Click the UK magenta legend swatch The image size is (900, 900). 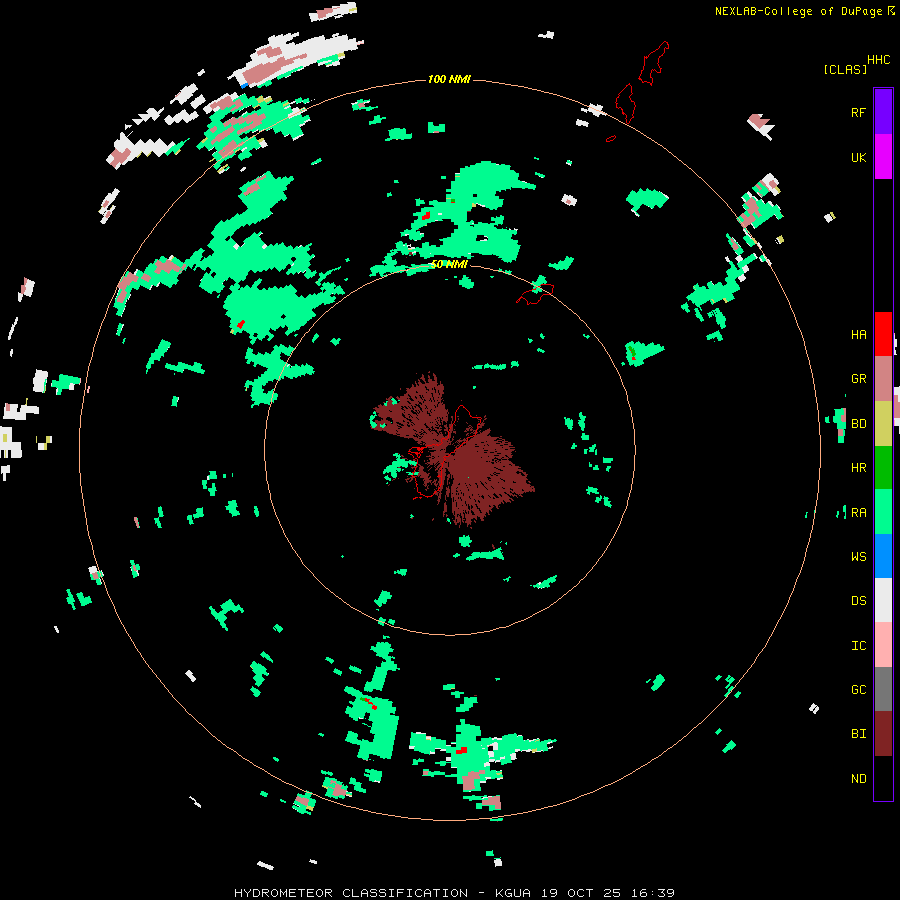coord(883,157)
